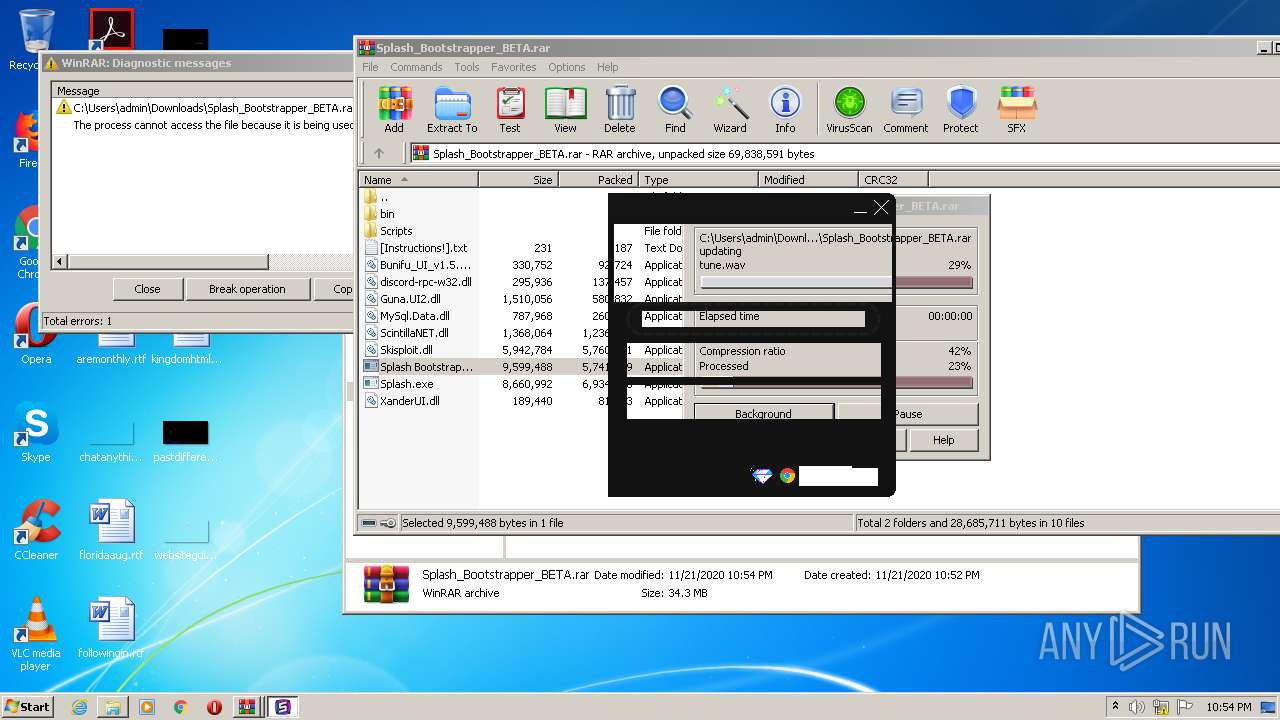This screenshot has height=720, width=1280.
Task: Click the Message column header in Diagnostic messages
Action: (203, 91)
